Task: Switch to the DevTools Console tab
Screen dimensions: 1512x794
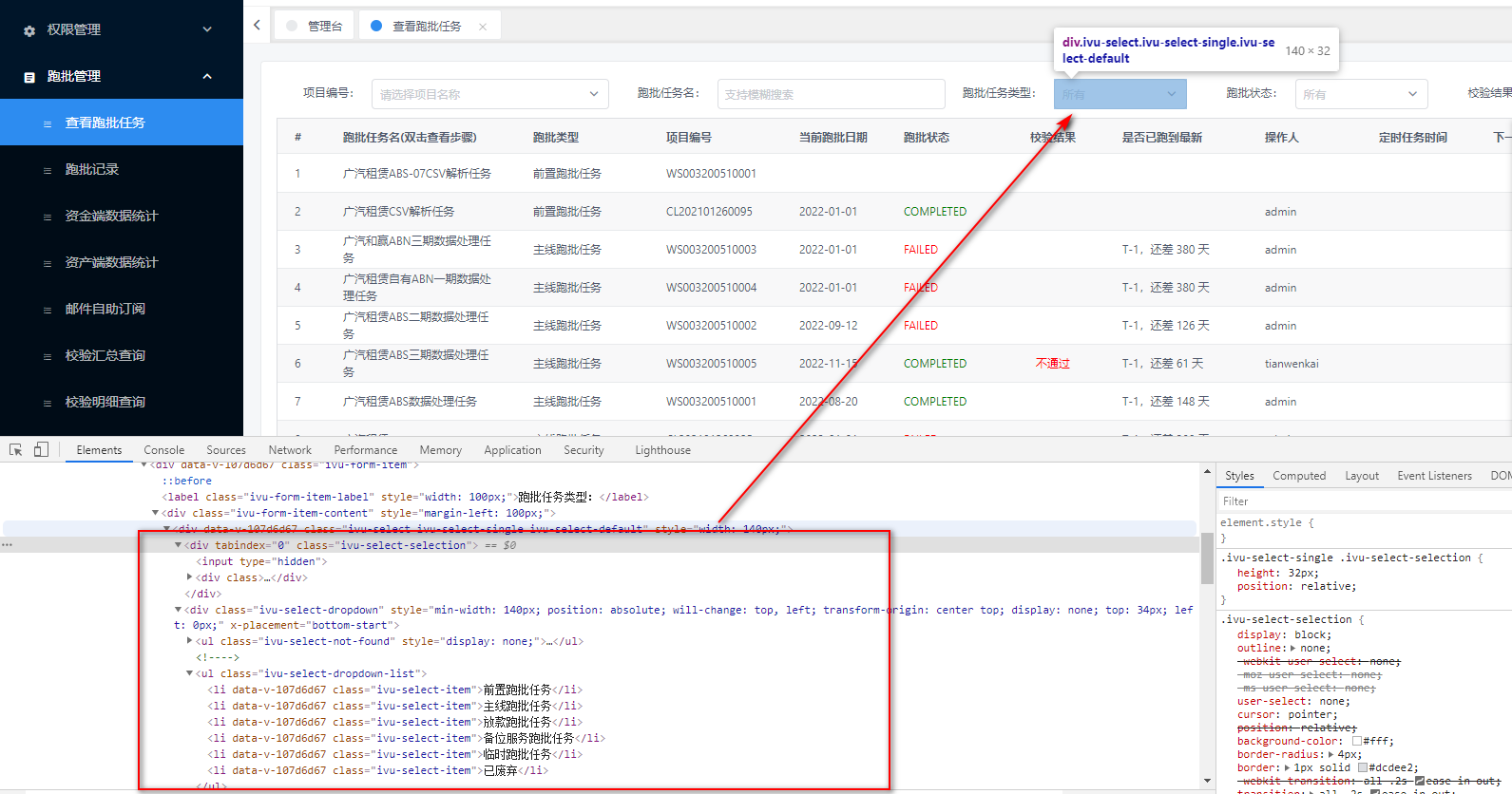Action: 164,450
